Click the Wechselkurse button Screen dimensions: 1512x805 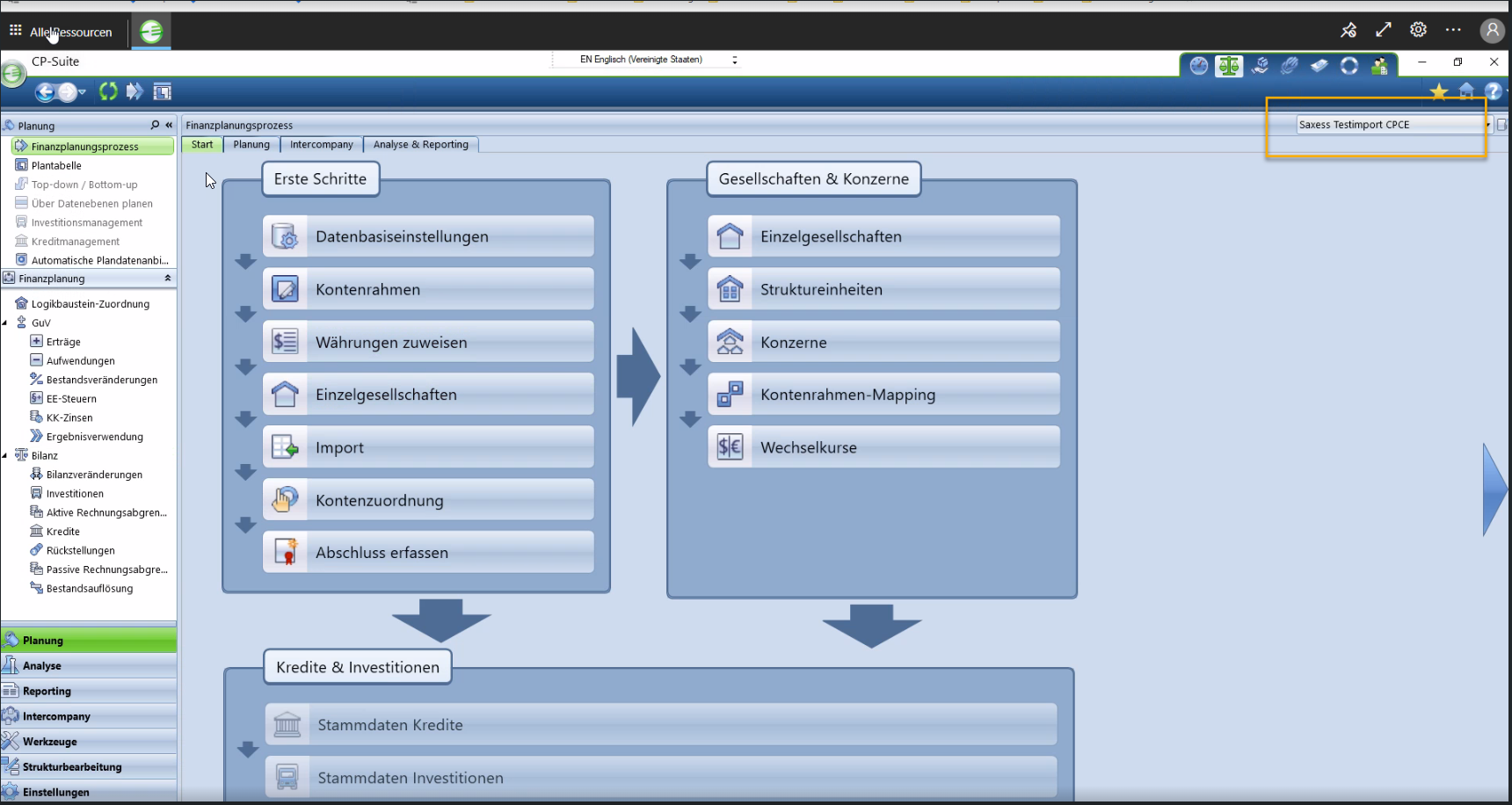click(883, 447)
